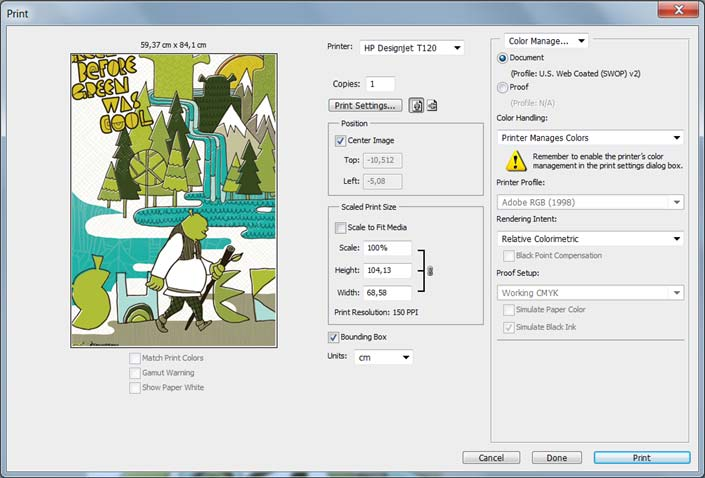Click the poster print preview thumbnail

point(174,201)
